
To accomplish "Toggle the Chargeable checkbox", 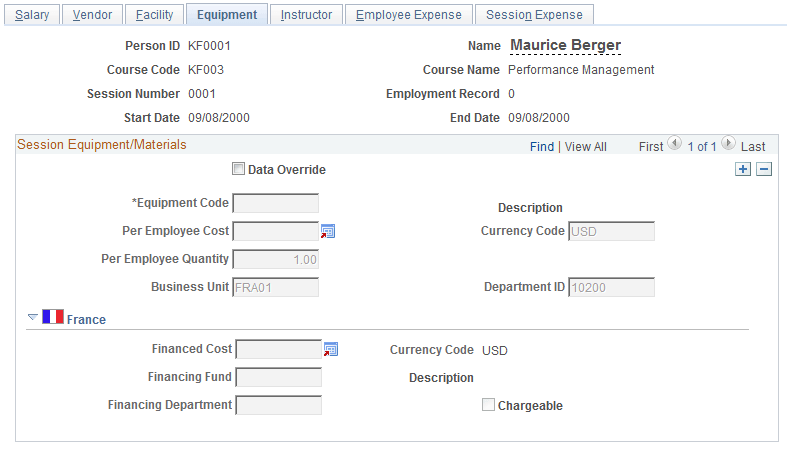I will point(489,405).
